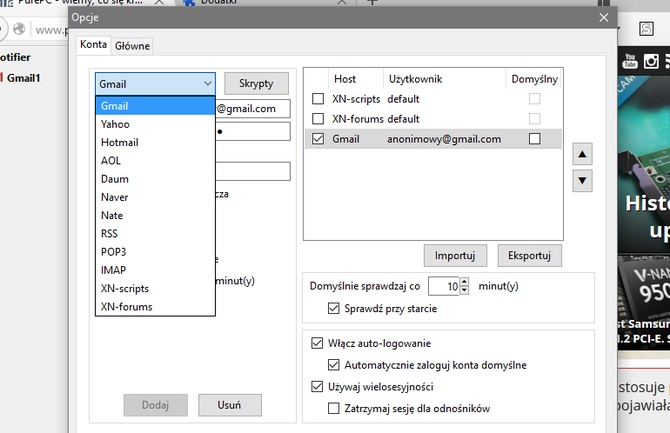Click the globe icon beside address bar
This screenshot has height=433, width=670.
(19, 29)
